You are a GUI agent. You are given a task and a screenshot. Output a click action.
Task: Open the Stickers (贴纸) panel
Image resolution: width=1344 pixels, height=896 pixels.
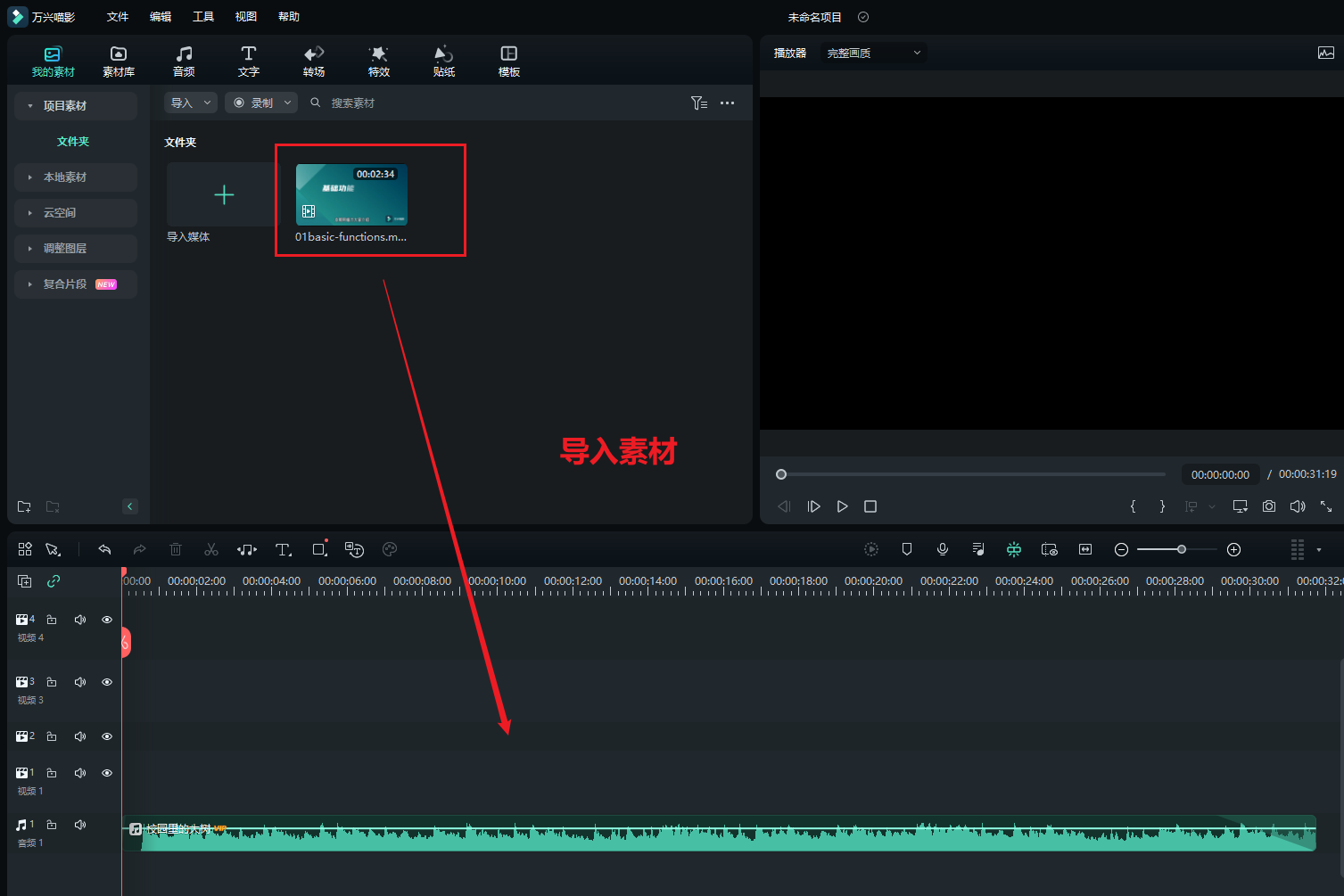point(443,61)
